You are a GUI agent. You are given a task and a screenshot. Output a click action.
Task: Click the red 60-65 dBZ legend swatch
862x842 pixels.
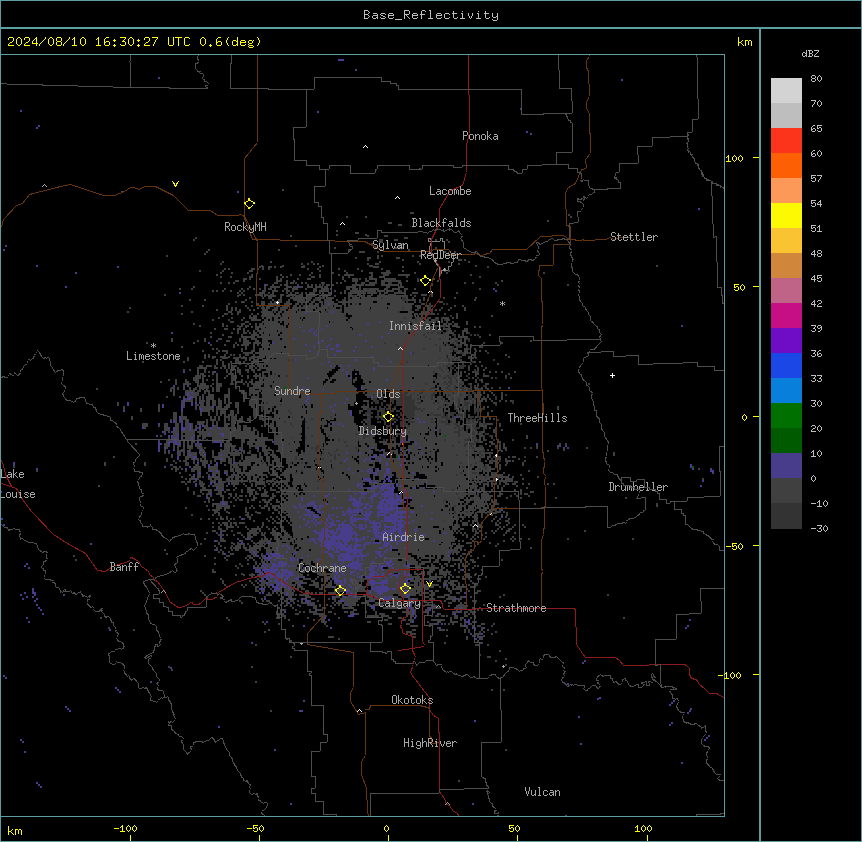786,140
